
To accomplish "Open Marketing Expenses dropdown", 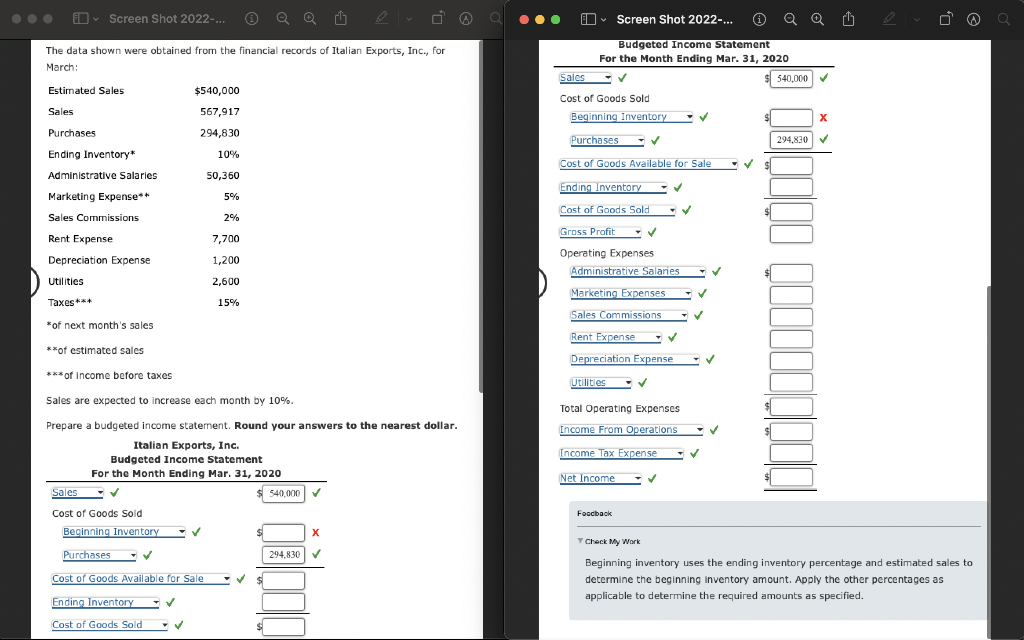I will 630,293.
